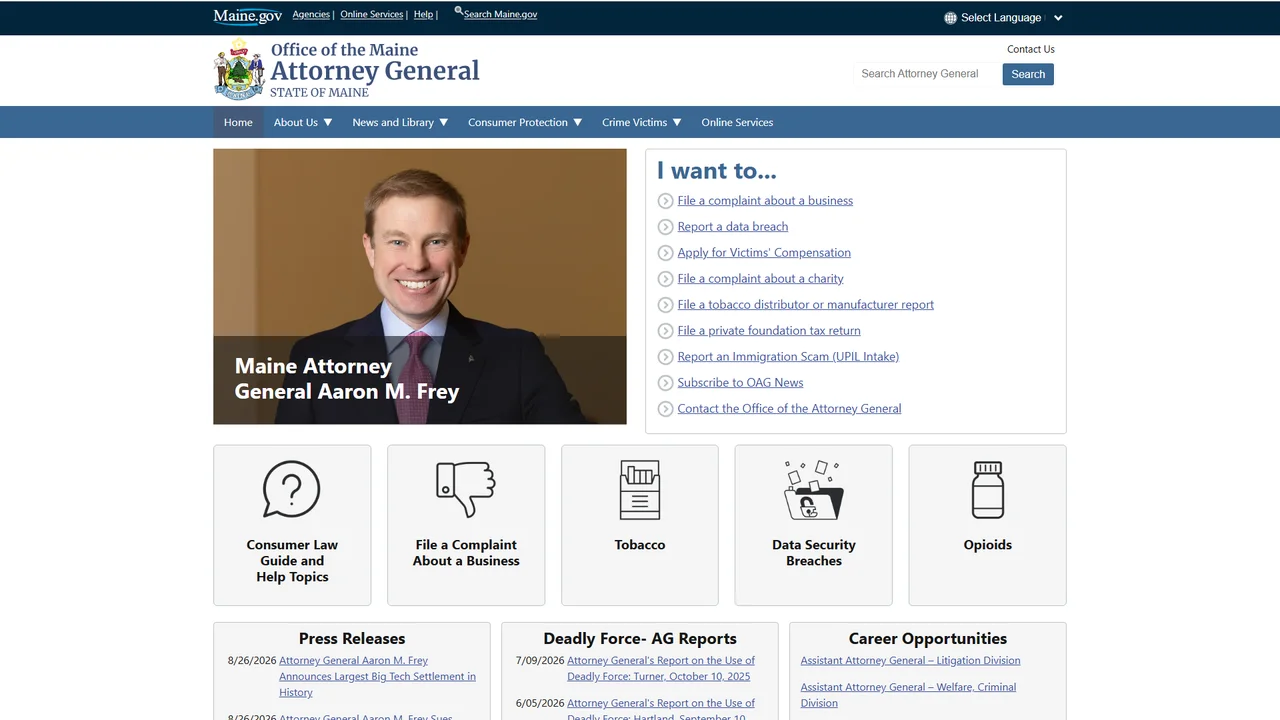The height and width of the screenshot is (720, 1280).
Task: Open File a complaint about a business link
Action: point(765,201)
